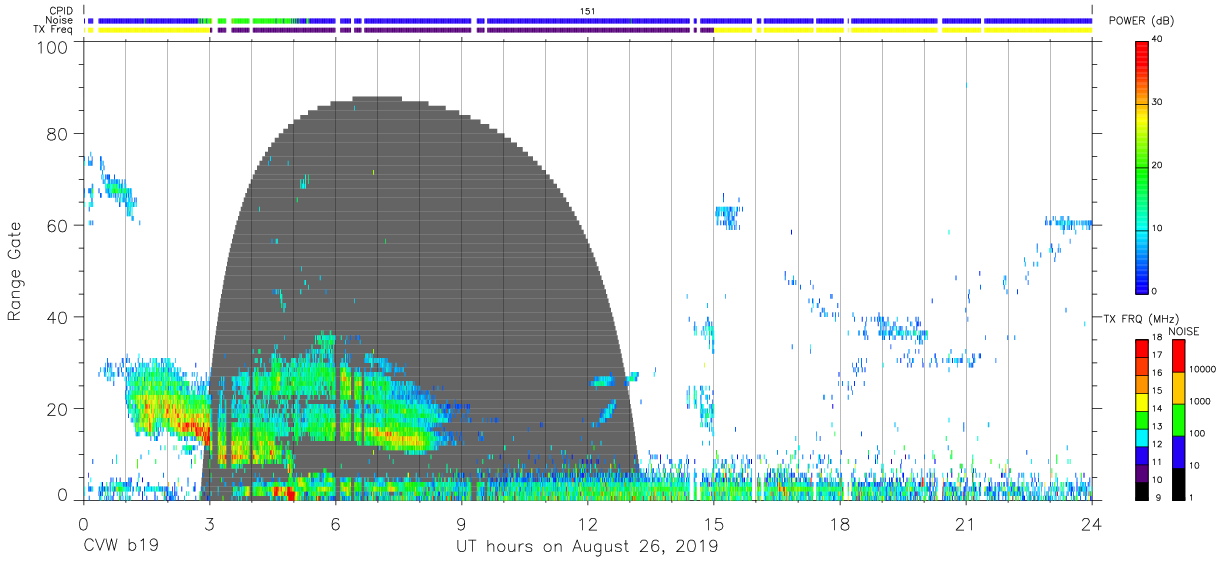Click the 24 tick on UT hours axis
1228x567 pixels.
(1092, 523)
